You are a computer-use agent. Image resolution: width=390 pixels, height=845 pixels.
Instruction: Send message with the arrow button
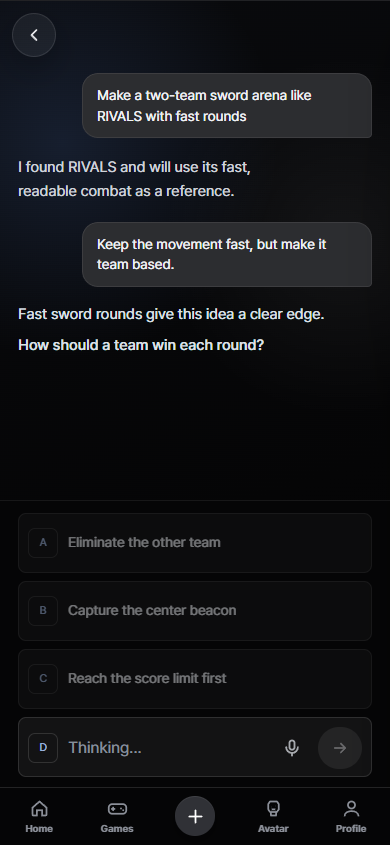pos(340,747)
